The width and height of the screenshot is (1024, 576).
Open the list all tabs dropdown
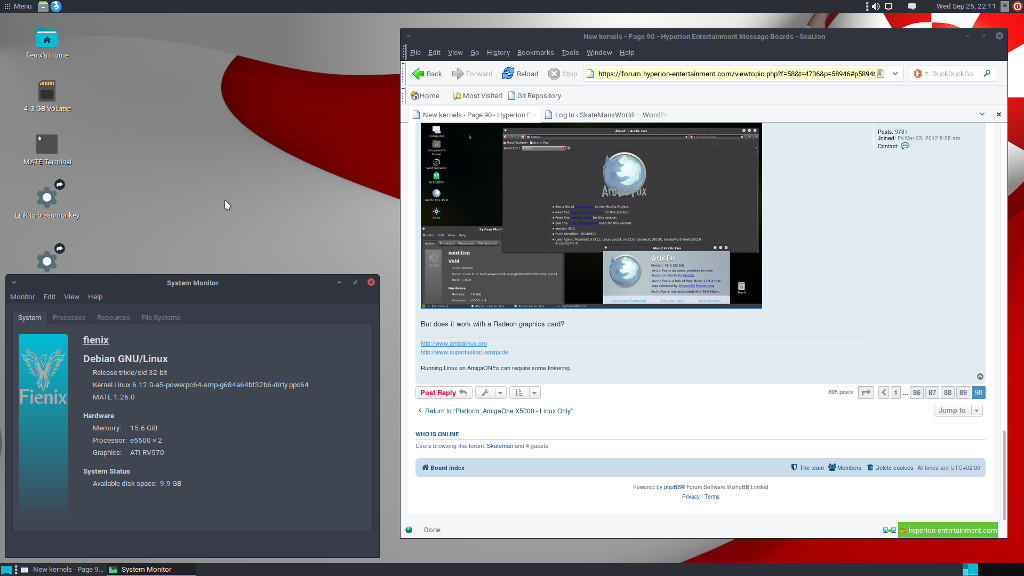[x=982, y=114]
